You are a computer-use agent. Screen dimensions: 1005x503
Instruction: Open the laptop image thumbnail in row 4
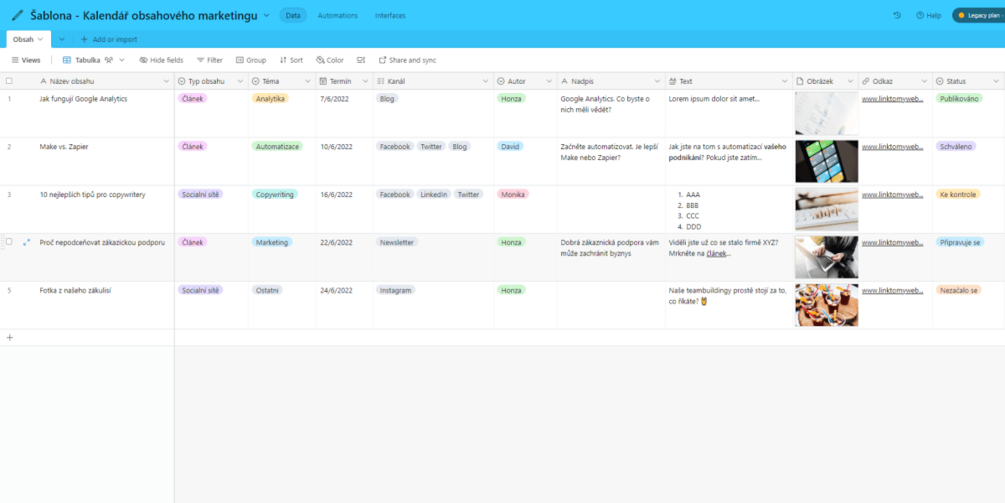pos(827,257)
